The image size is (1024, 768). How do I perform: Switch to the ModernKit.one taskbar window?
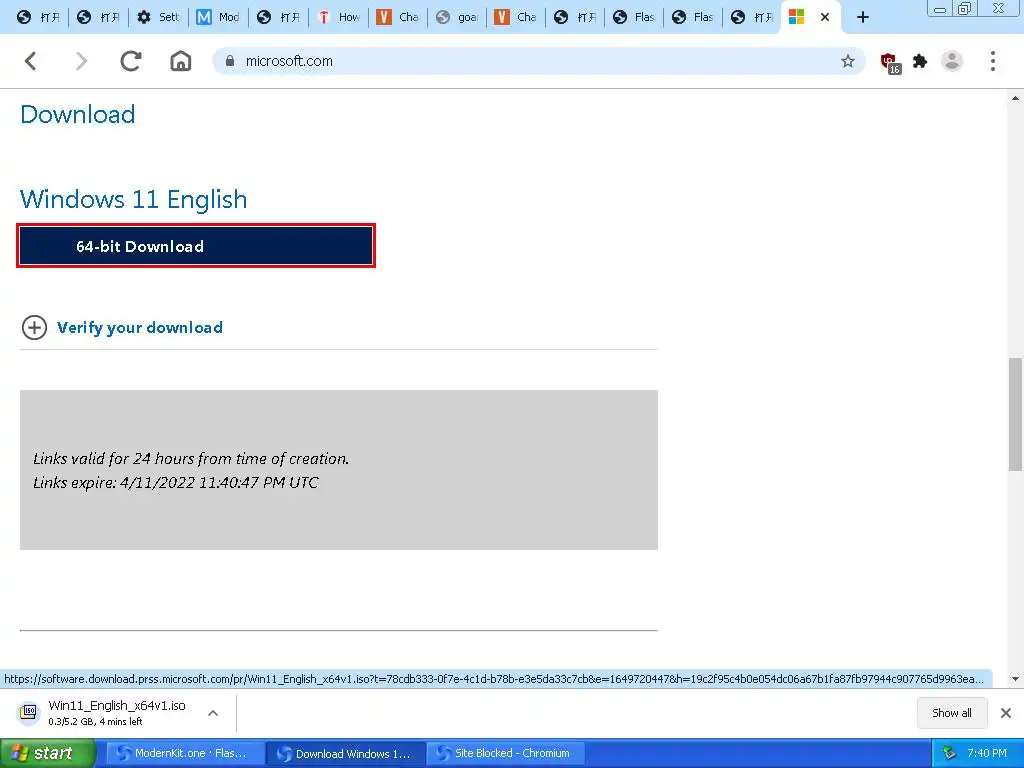[x=185, y=753]
